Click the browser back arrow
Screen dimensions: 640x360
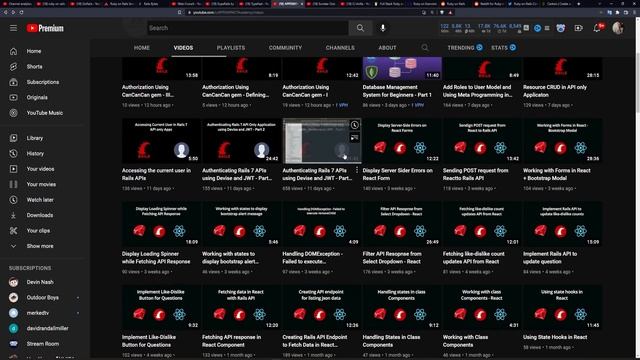click(x=5, y=13)
